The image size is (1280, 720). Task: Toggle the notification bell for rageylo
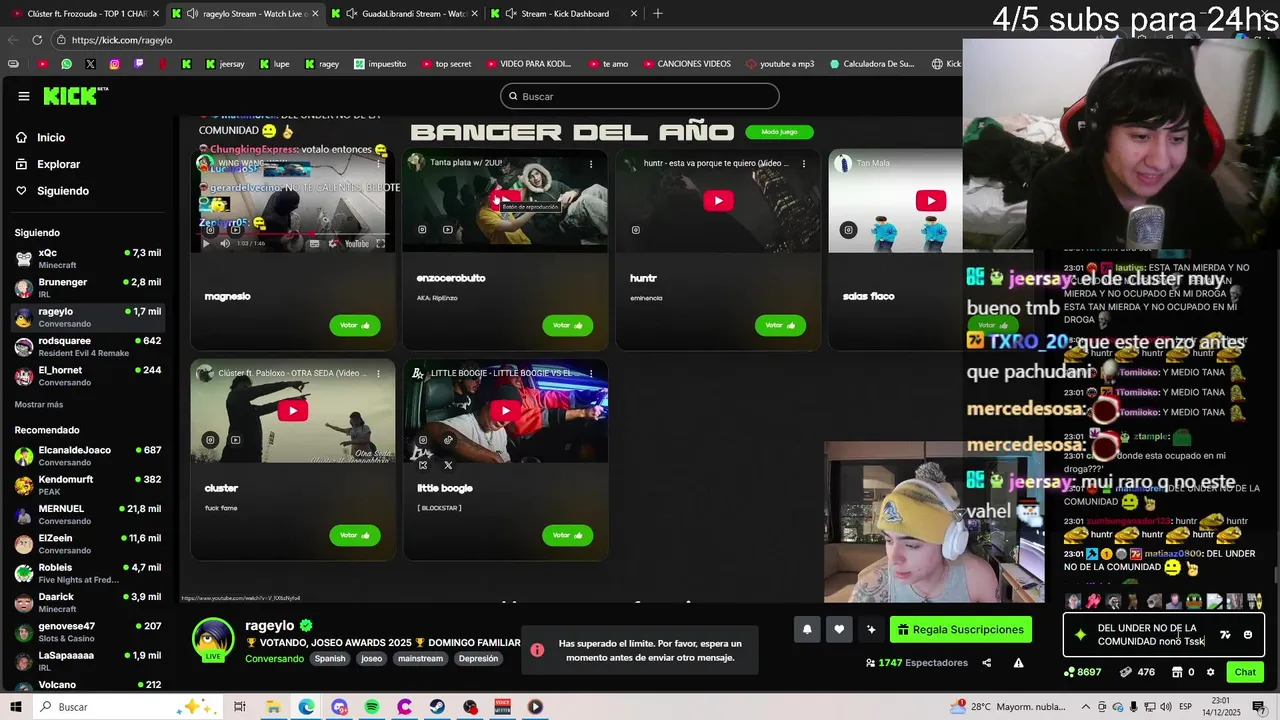pos(807,630)
